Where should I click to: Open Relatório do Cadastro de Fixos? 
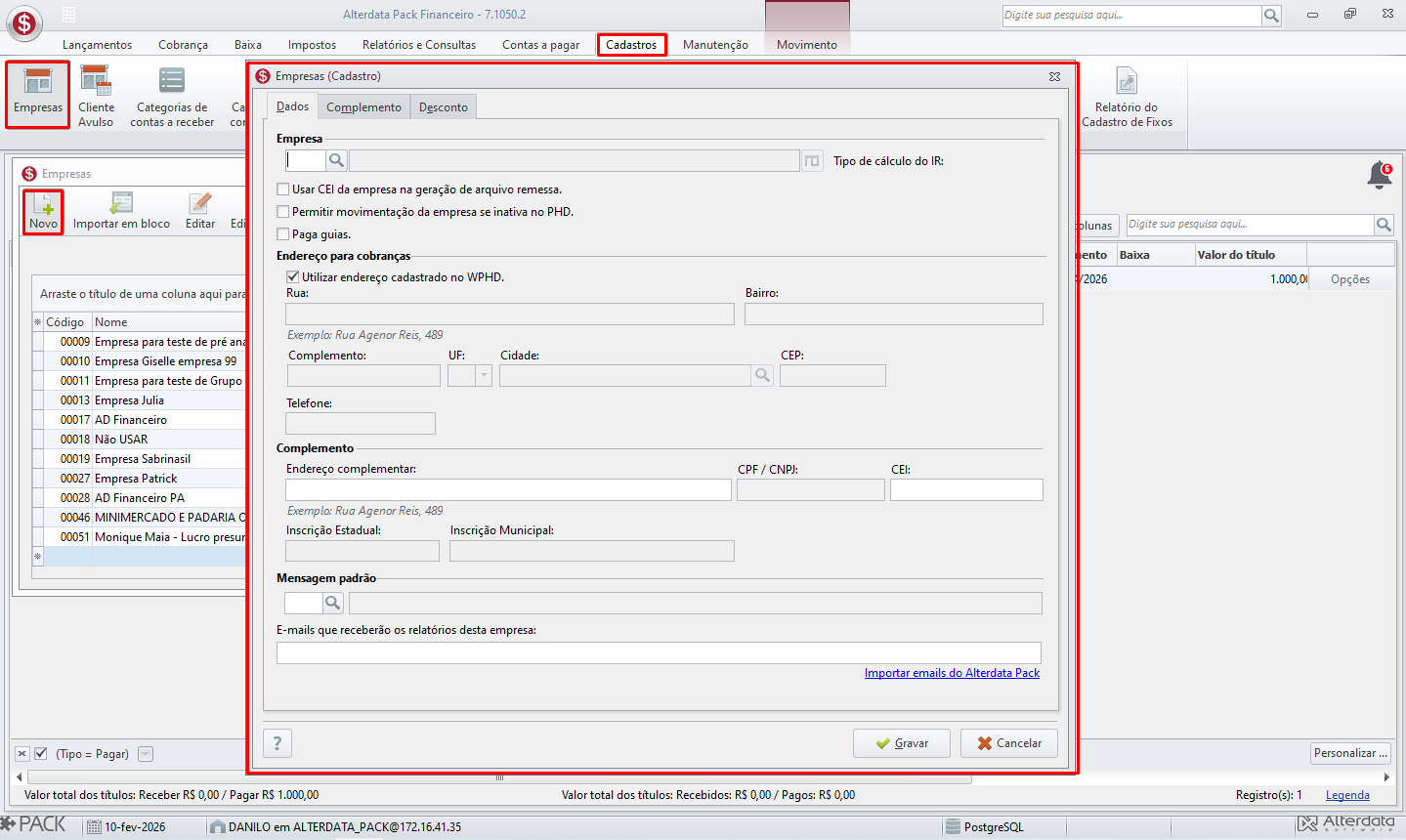(x=1127, y=96)
